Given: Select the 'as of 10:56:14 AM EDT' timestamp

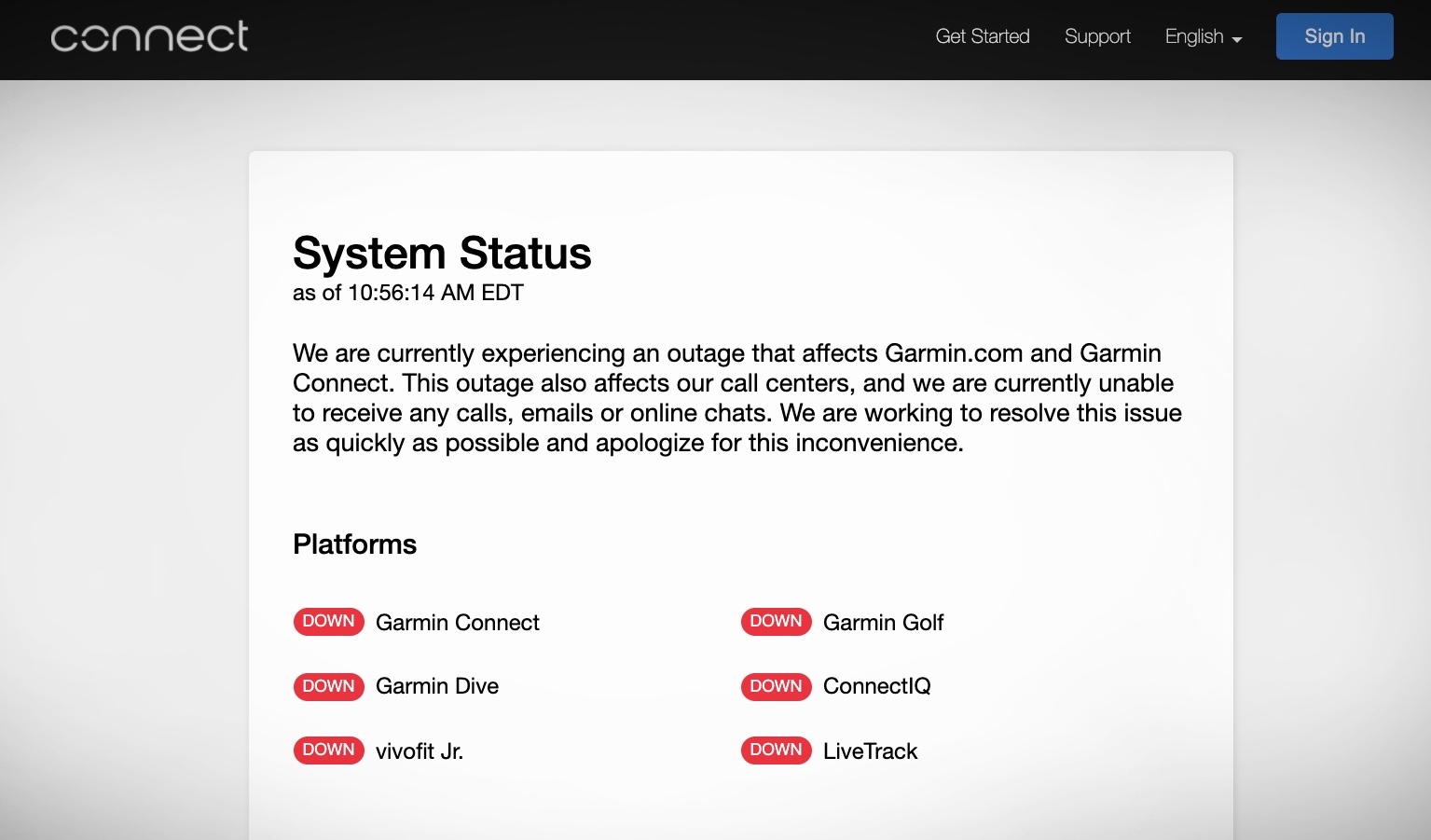Looking at the screenshot, I should coord(408,293).
